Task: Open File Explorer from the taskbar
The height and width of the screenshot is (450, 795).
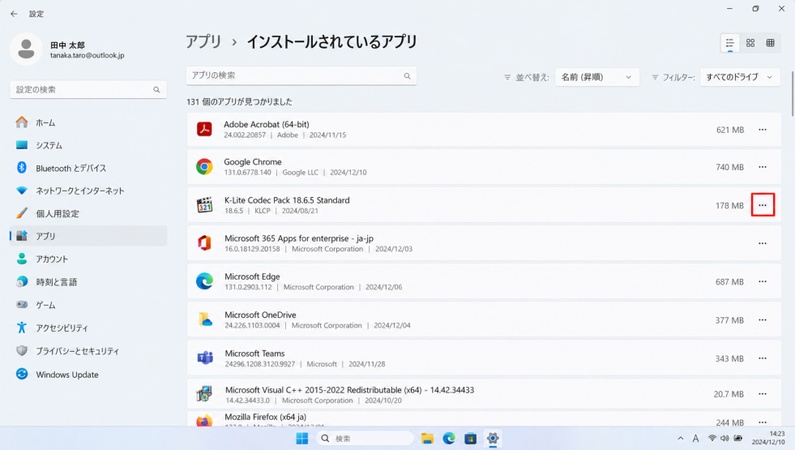Action: tap(427, 438)
